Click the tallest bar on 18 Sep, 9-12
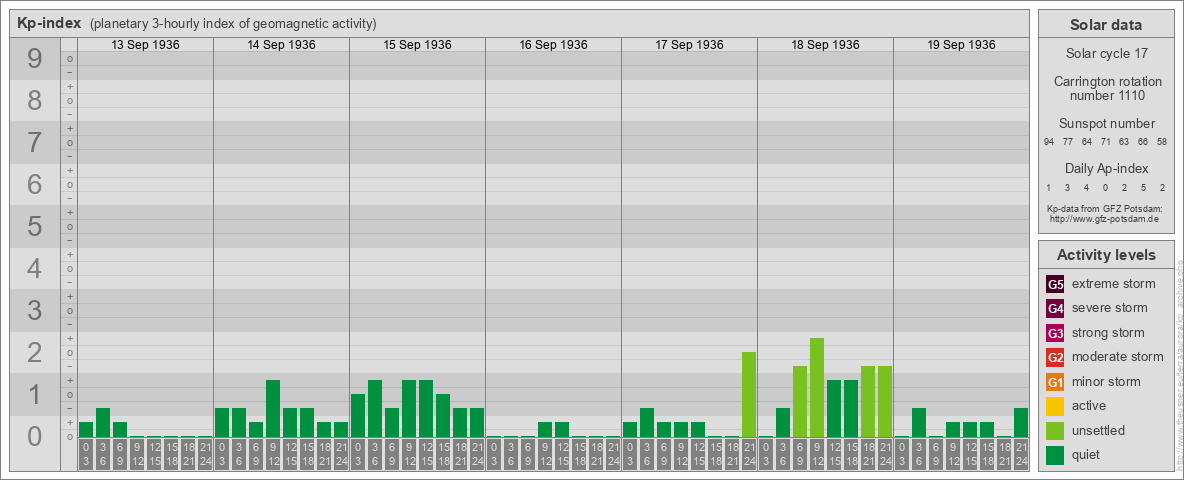Viewport: 1184px width, 480px height. [x=816, y=388]
